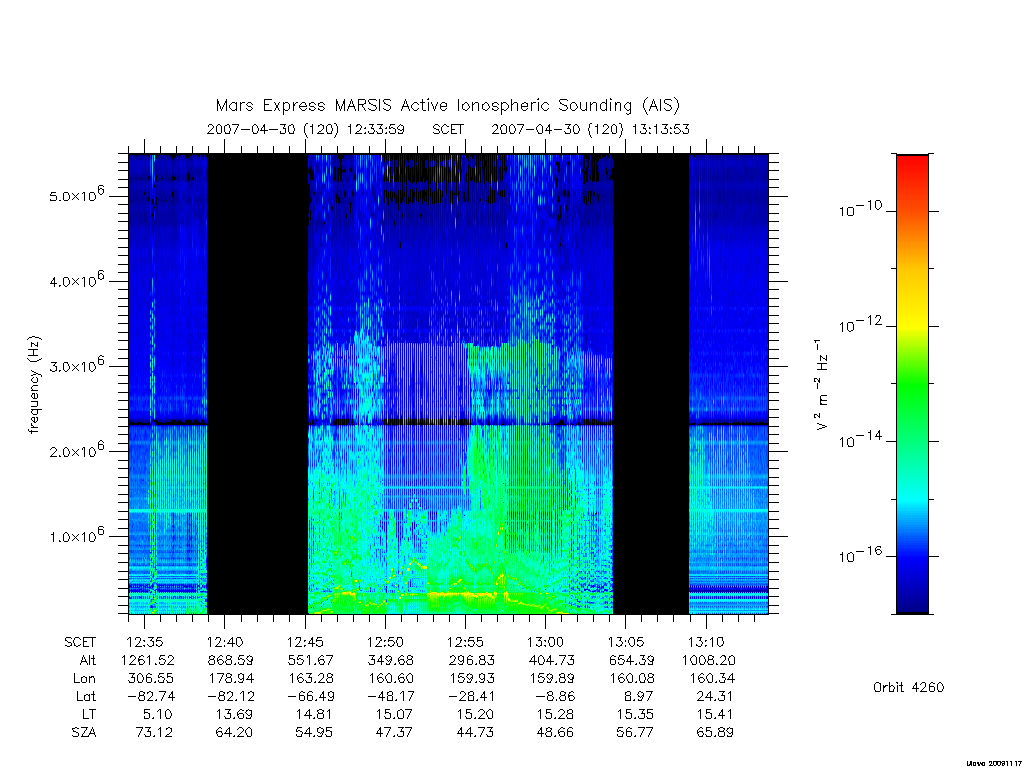Viewport: 1024px width, 768px height.
Task: Click the 13:10 SCET time tick label
Action: coord(706,642)
